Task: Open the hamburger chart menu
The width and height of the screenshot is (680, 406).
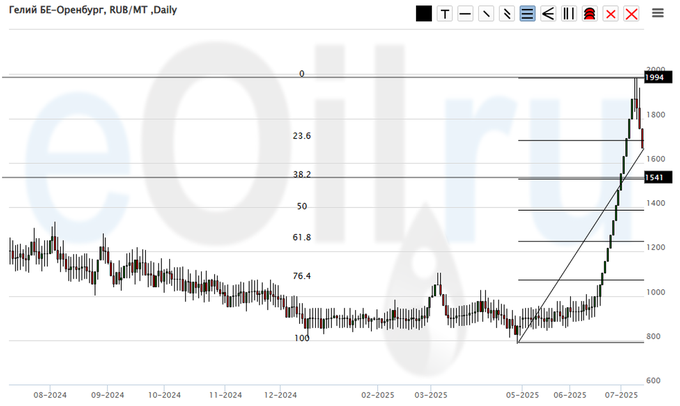Action: [658, 13]
